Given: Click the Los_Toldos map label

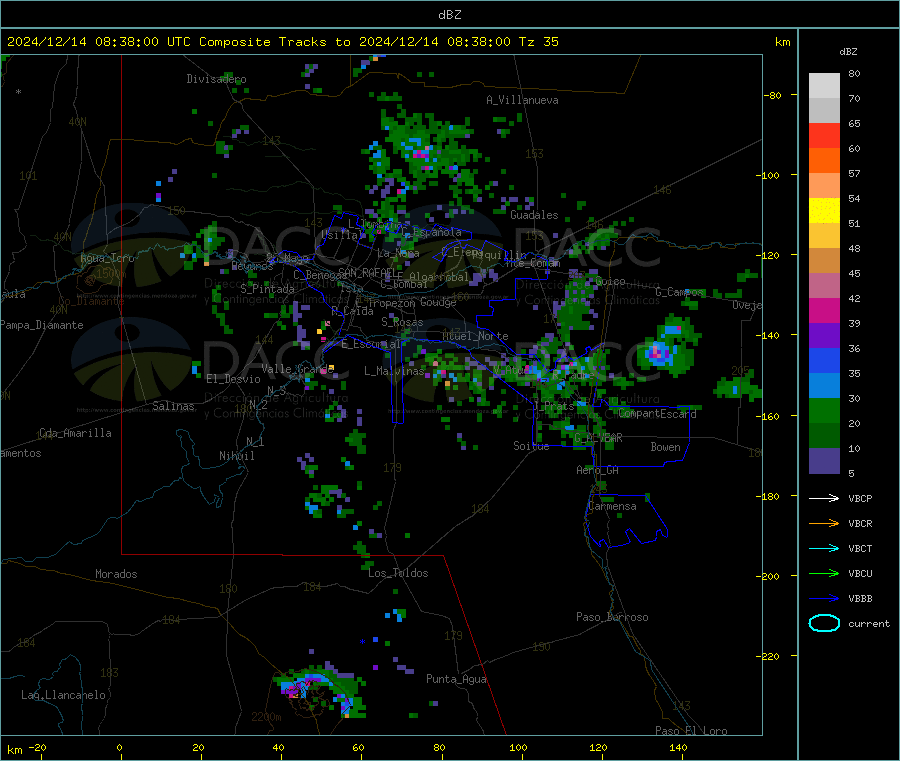Looking at the screenshot, I should [398, 573].
